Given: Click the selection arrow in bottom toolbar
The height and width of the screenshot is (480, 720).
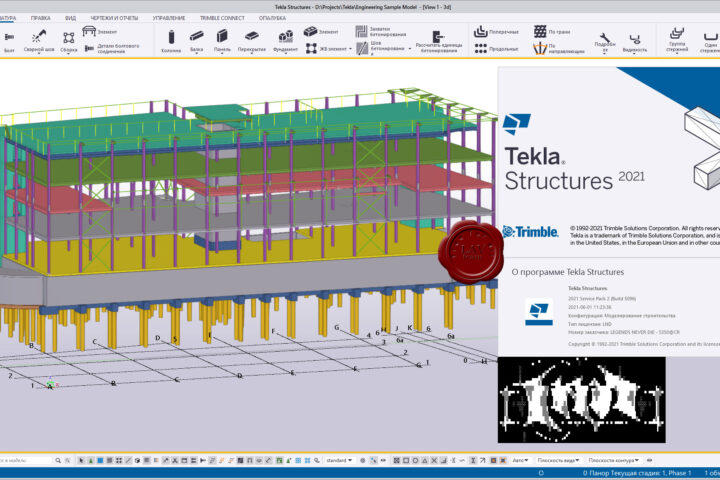Looking at the screenshot, I should pos(81,460).
